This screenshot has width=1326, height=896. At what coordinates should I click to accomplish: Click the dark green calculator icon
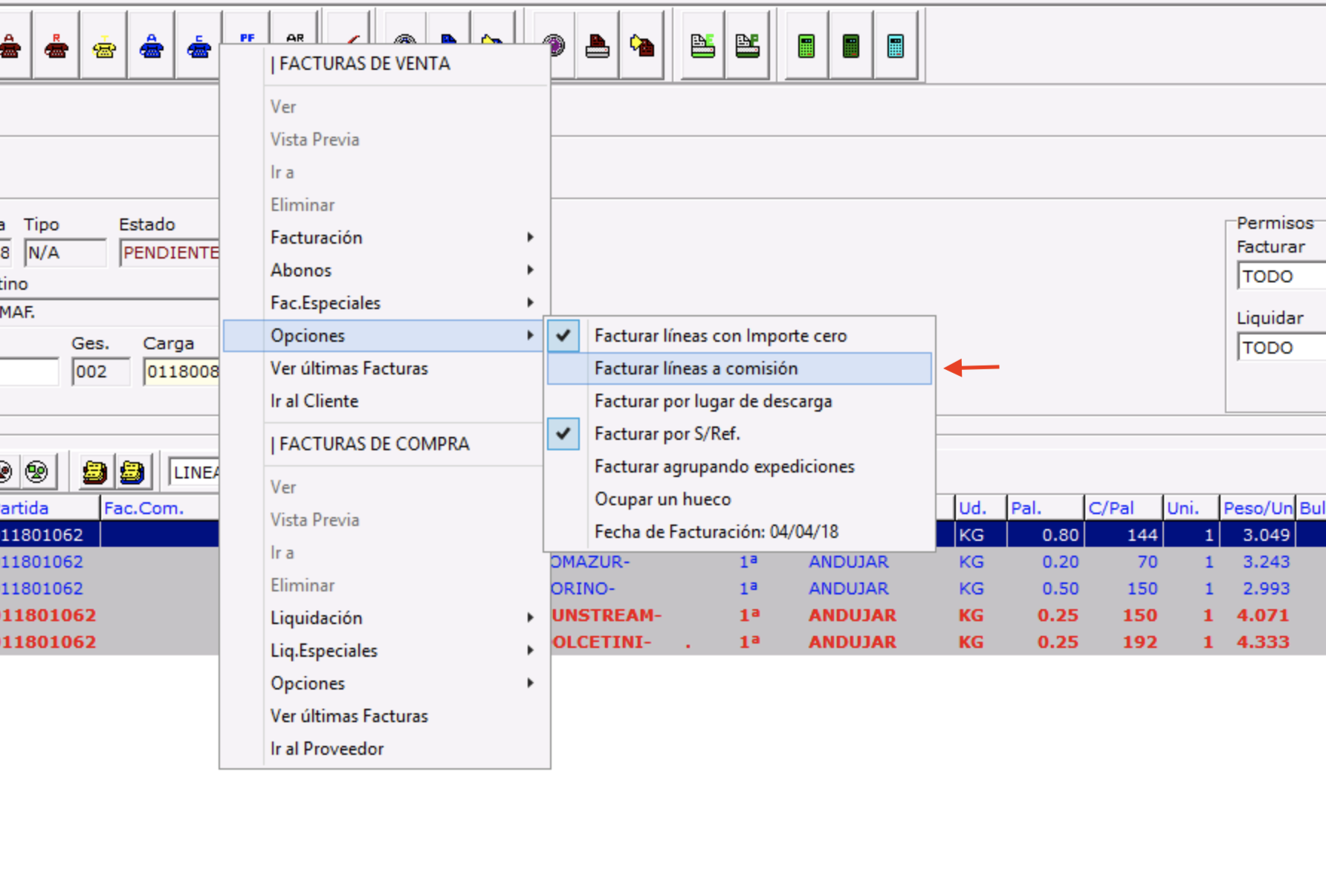point(850,46)
